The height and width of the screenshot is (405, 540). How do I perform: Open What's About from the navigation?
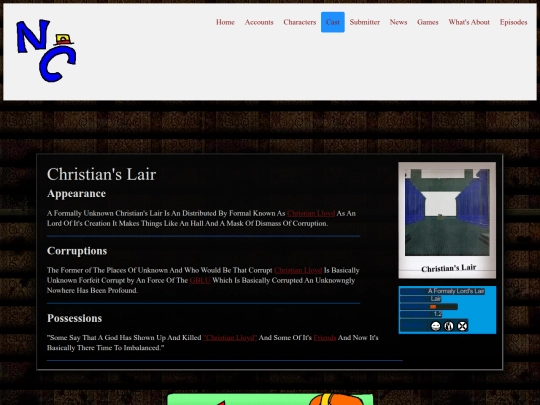(469, 22)
